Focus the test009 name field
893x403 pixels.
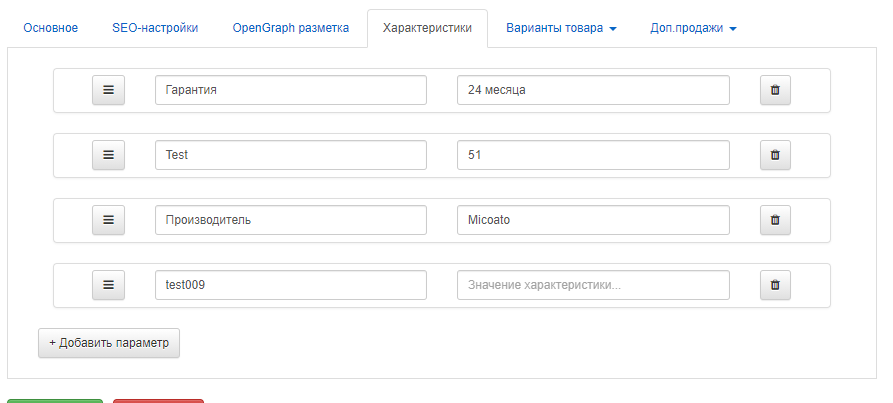click(290, 285)
